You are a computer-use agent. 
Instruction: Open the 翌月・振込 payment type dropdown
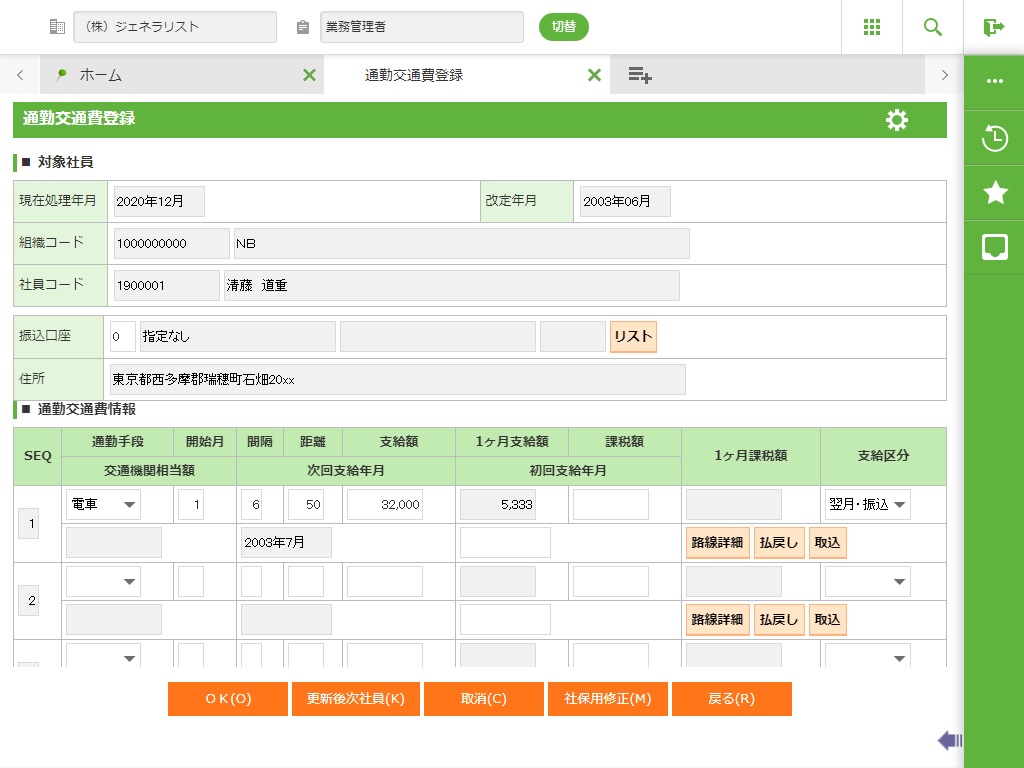pos(868,505)
